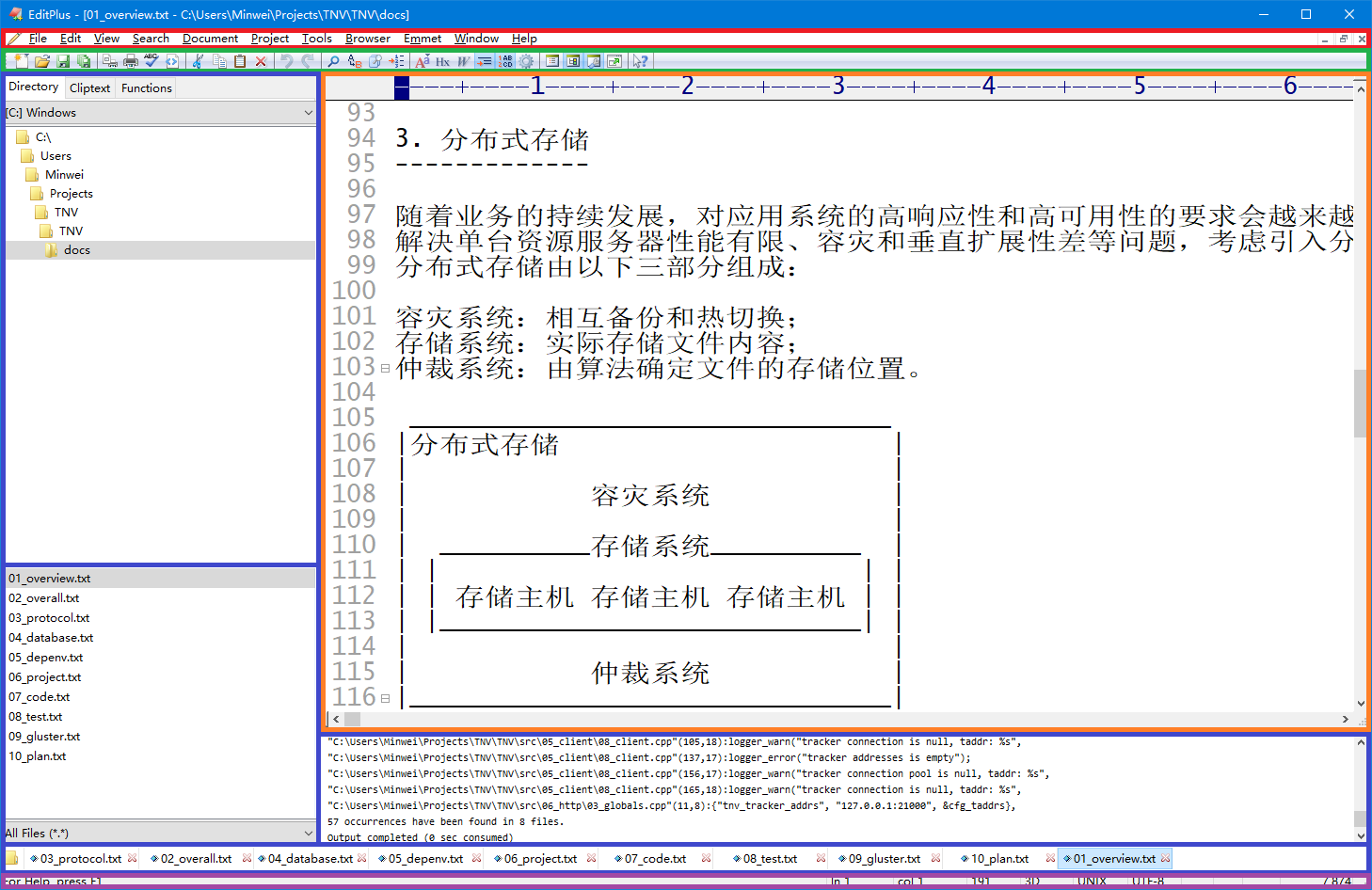
Task: Click the editor horizontal scroll right arrow
Action: [1346, 719]
